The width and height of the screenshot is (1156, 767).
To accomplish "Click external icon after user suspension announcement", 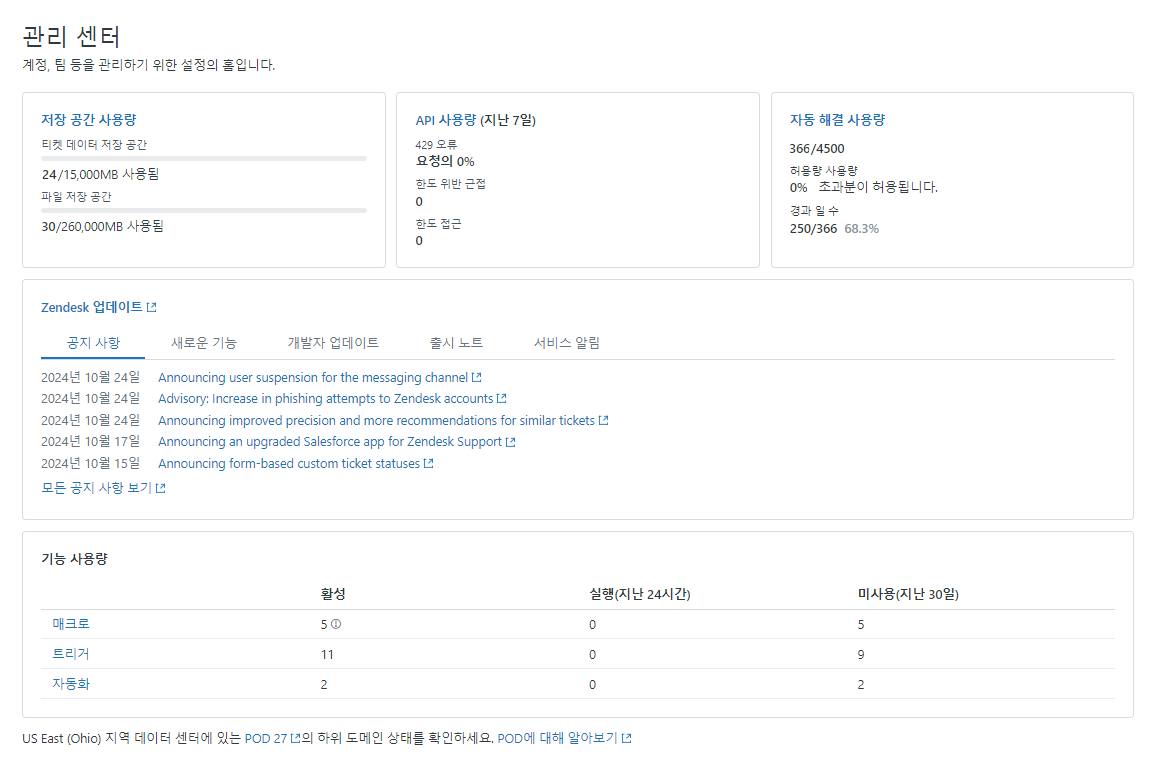I will click(x=477, y=378).
